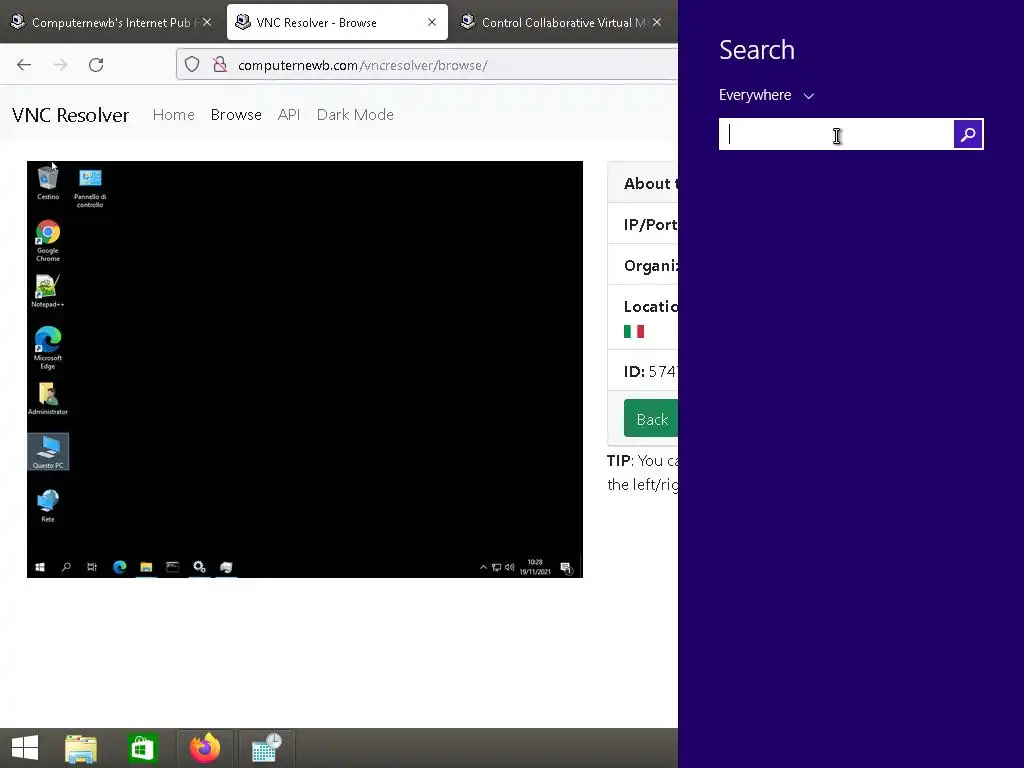Click File Explorer in remote taskbar
Image resolution: width=1024 pixels, height=768 pixels.
146,567
